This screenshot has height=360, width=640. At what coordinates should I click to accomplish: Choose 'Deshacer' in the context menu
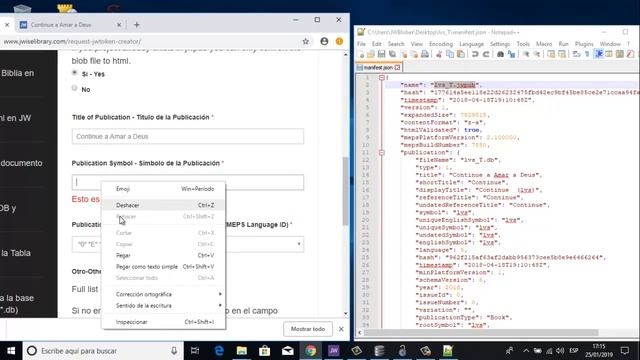pyautogui.click(x=163, y=205)
